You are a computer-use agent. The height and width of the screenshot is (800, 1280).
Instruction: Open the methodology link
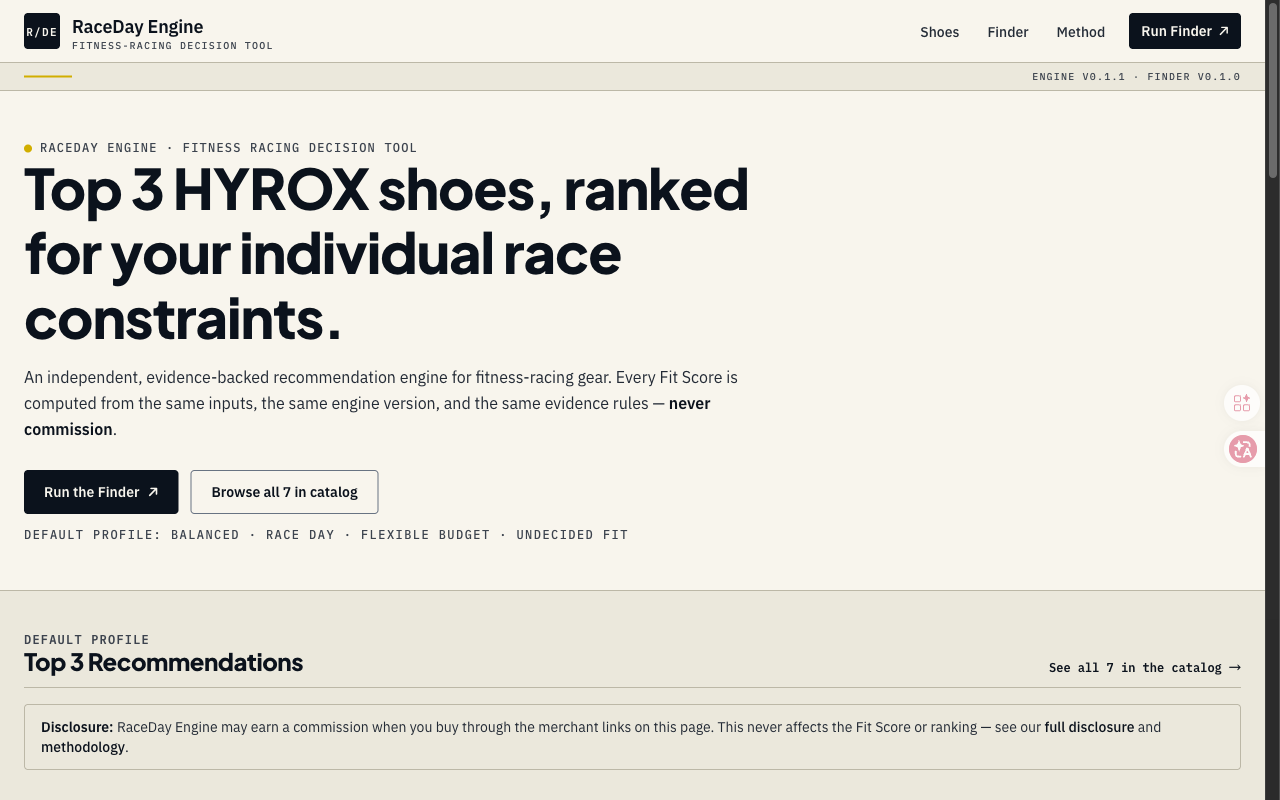[x=83, y=747]
